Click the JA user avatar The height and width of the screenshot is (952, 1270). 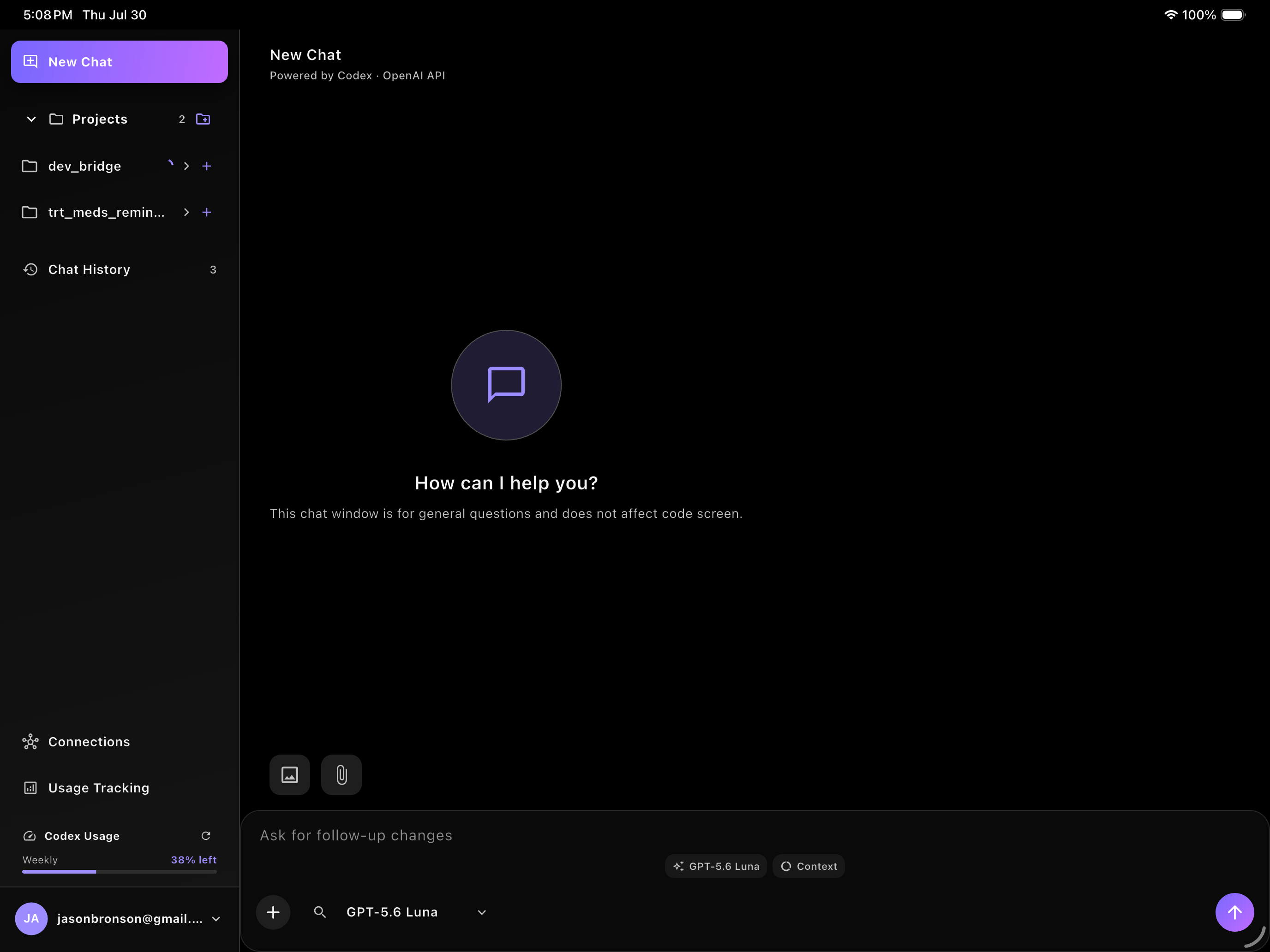(x=31, y=919)
